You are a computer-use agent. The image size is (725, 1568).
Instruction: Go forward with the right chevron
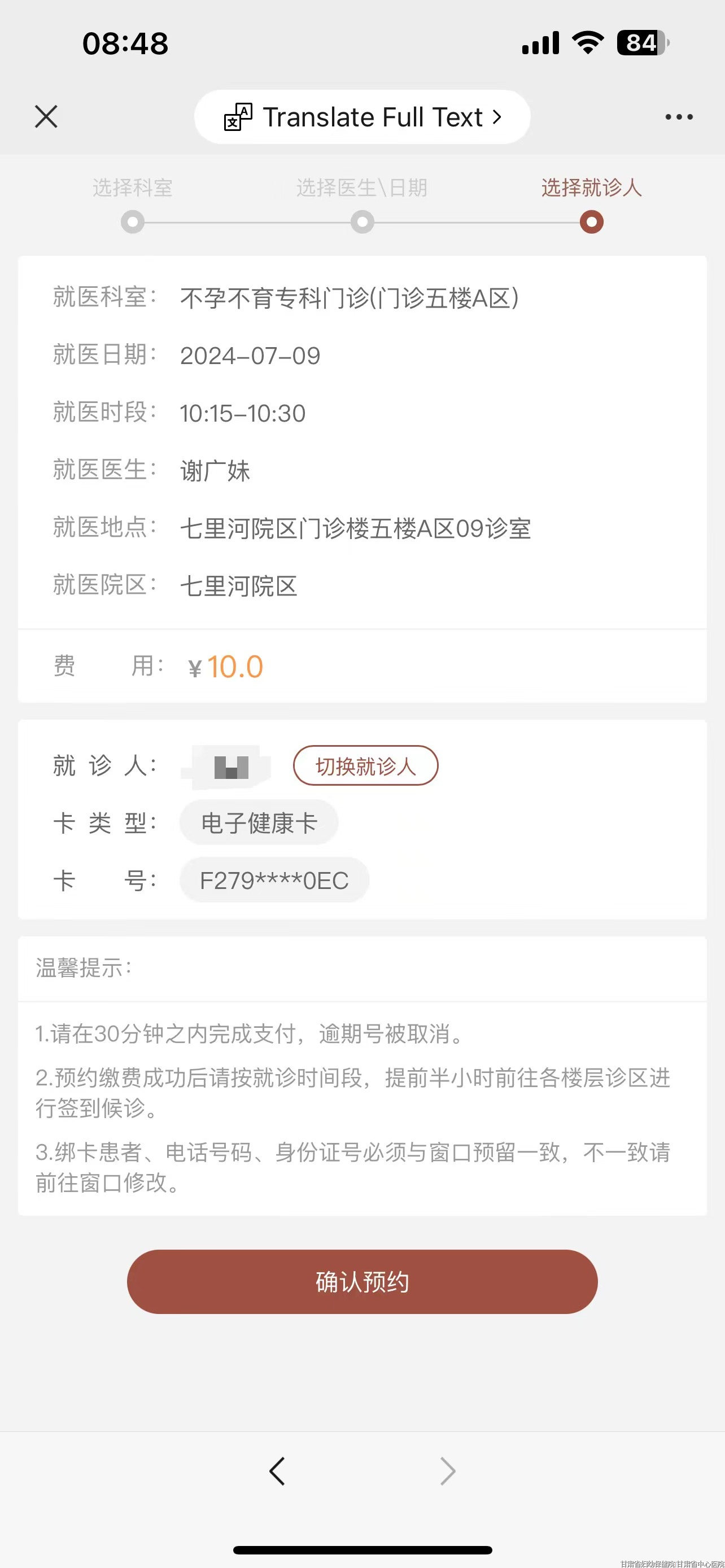(x=447, y=1471)
